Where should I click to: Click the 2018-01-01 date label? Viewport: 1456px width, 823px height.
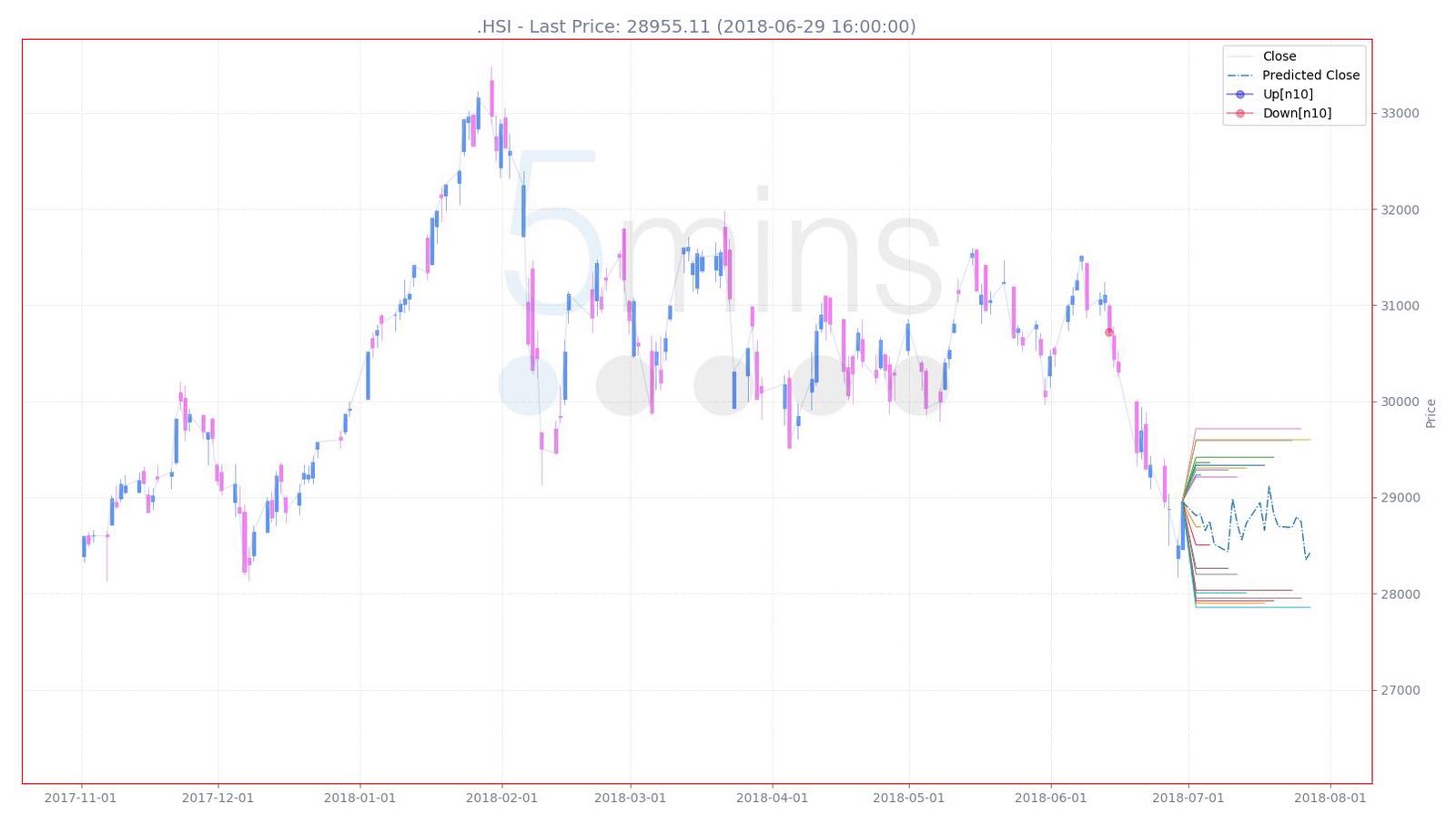(x=359, y=798)
